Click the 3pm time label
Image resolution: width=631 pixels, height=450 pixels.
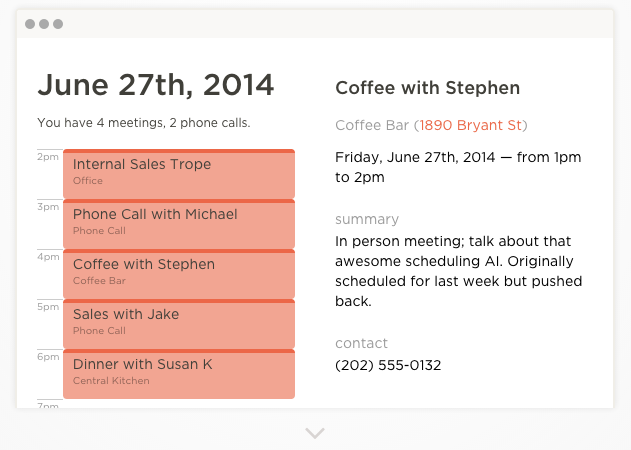pos(48,206)
